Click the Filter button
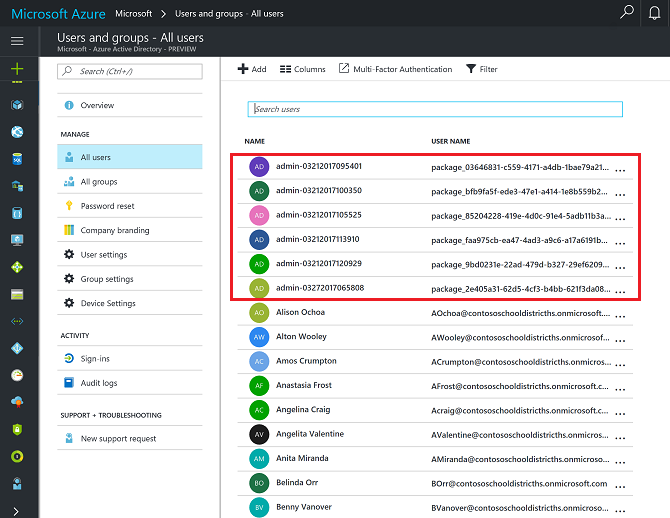The image size is (670, 518). [x=482, y=69]
